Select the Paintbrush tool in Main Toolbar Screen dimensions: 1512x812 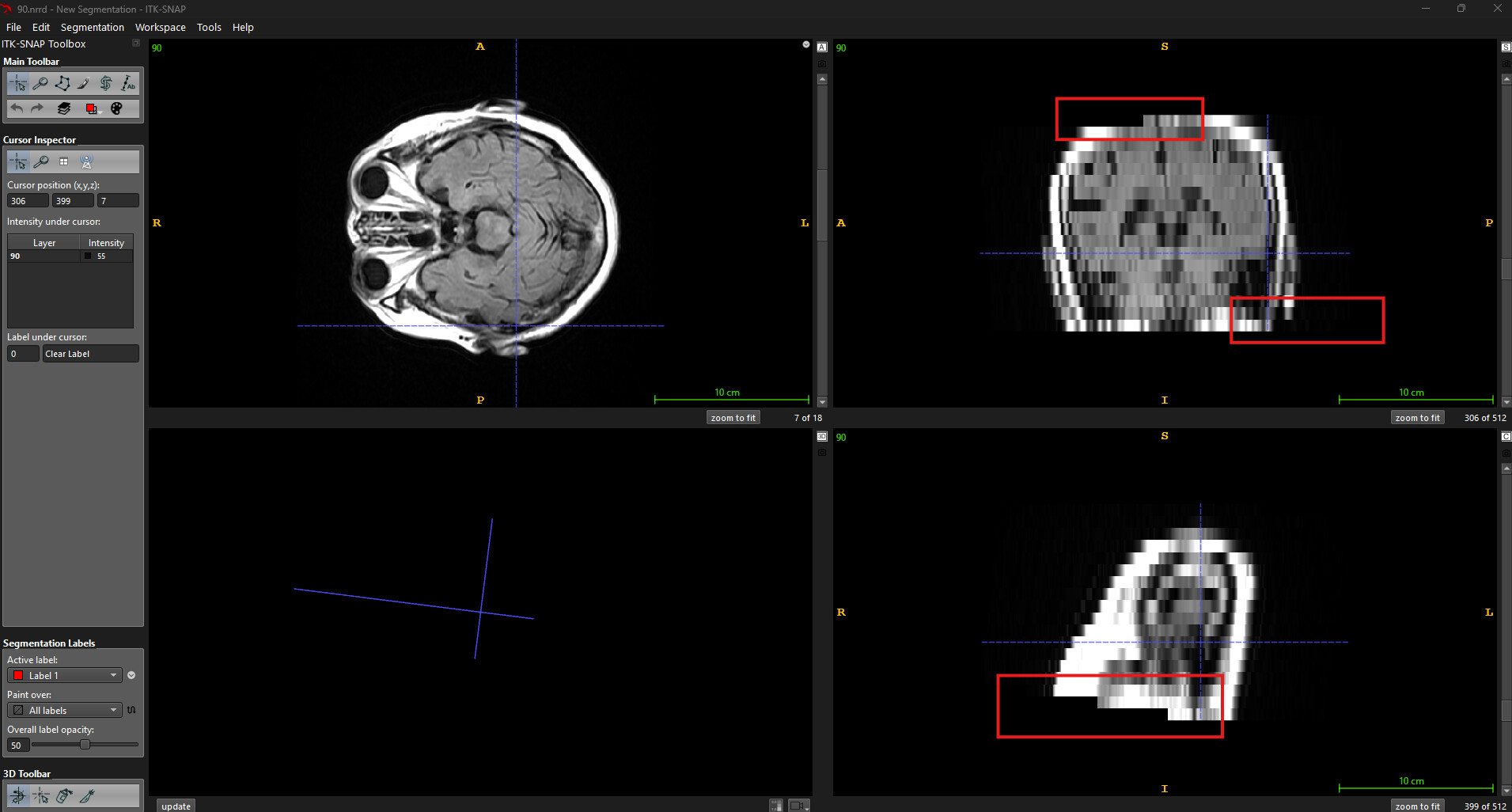pos(84,83)
